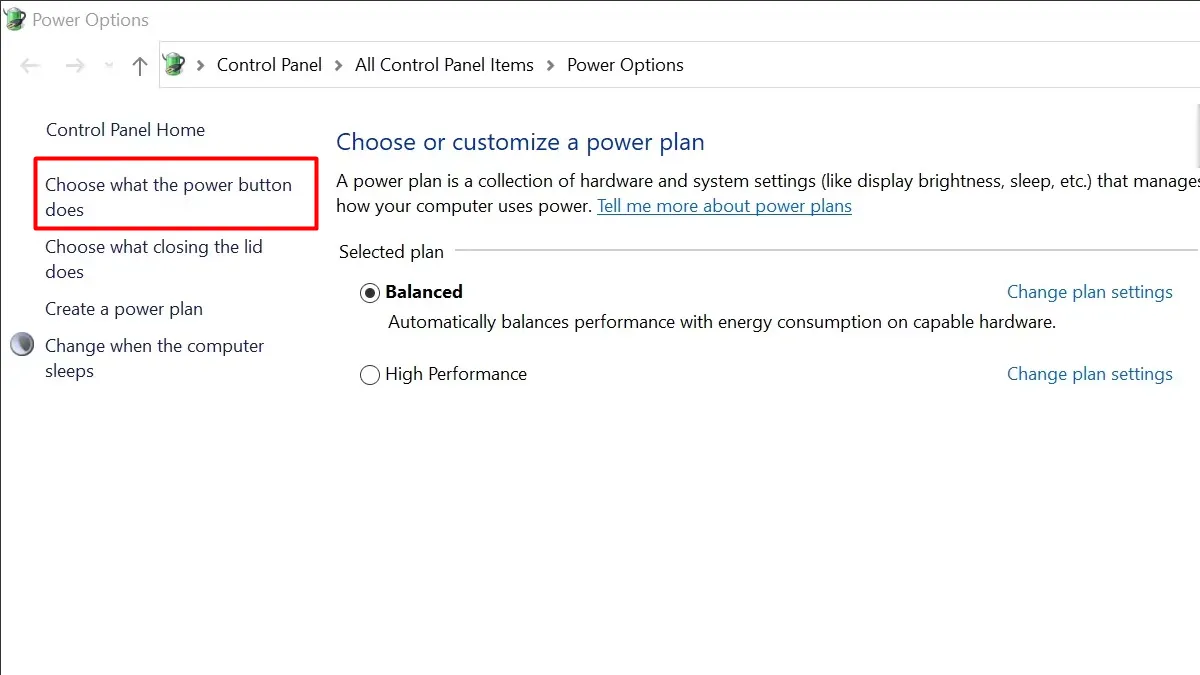The width and height of the screenshot is (1200, 675).
Task: Open Choose what closing the lid does
Action: (x=153, y=259)
